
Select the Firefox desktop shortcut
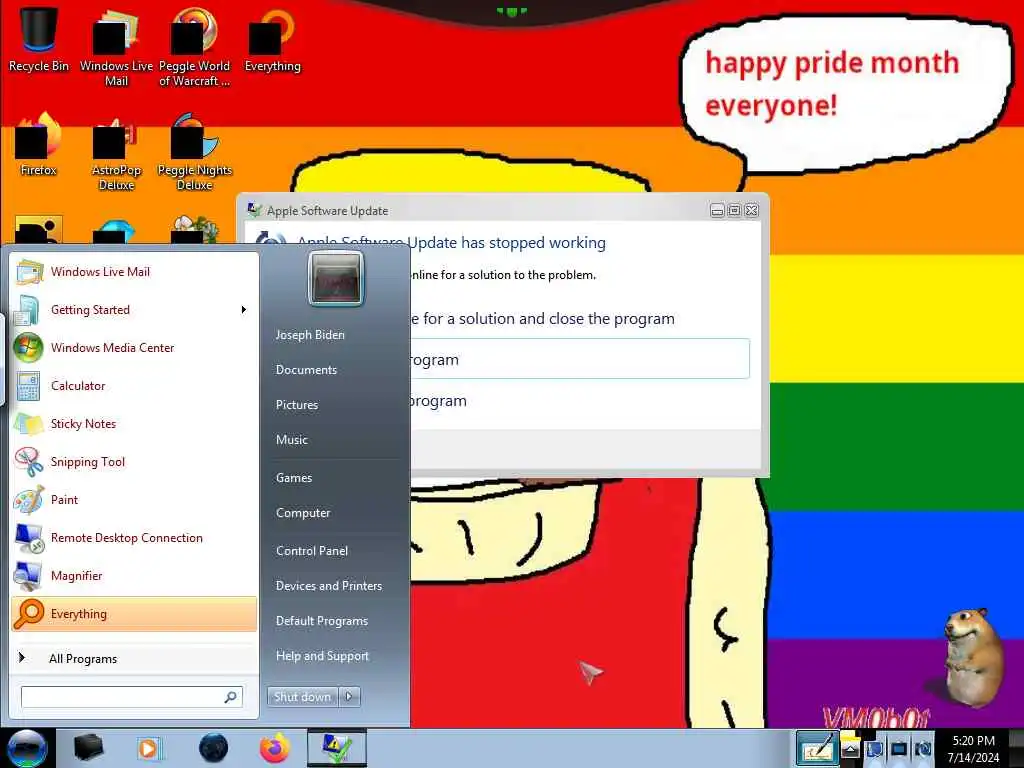point(39,145)
